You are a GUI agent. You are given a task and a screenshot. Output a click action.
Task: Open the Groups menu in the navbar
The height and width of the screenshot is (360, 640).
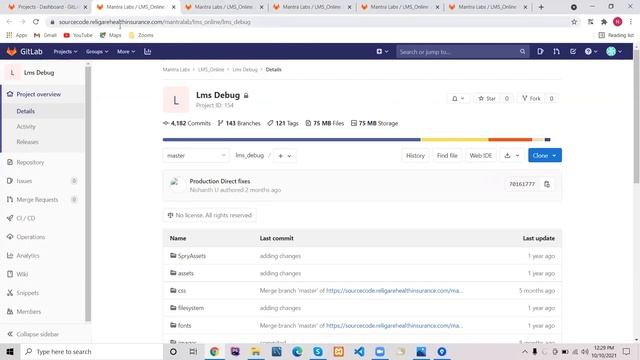click(x=97, y=51)
